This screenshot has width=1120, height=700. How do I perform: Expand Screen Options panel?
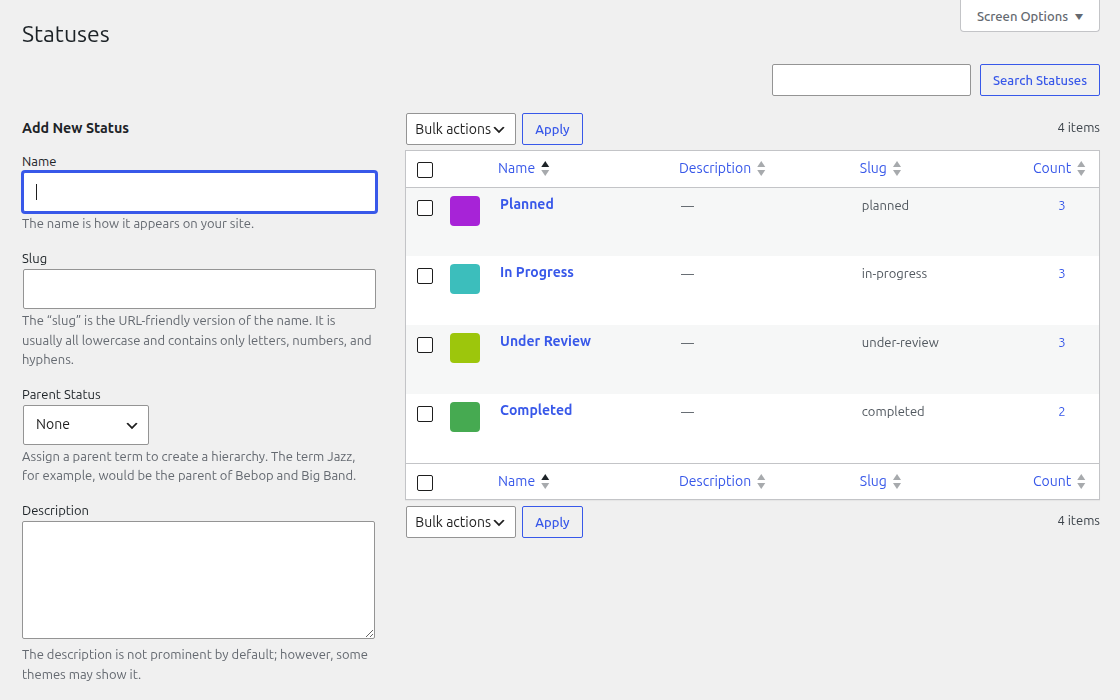pyautogui.click(x=1029, y=16)
